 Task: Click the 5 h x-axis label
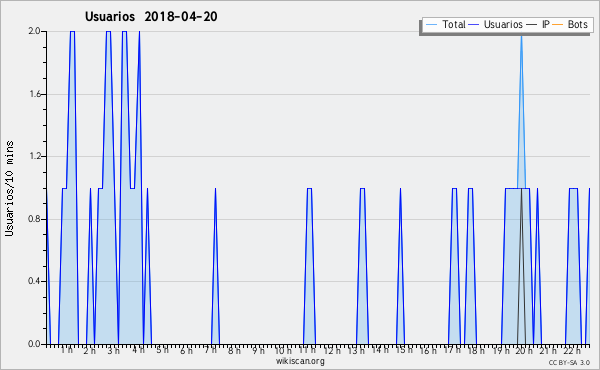click(x=162, y=350)
